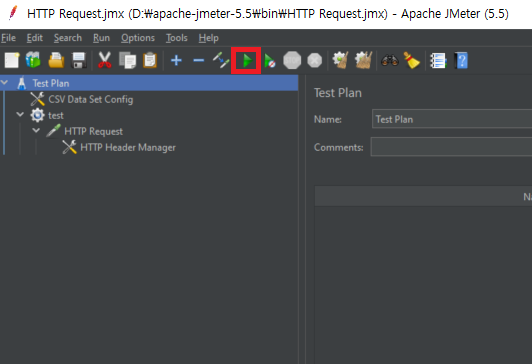Image resolution: width=532 pixels, height=364 pixels.
Task: Collapse the test thread group node
Action: click(x=20, y=114)
